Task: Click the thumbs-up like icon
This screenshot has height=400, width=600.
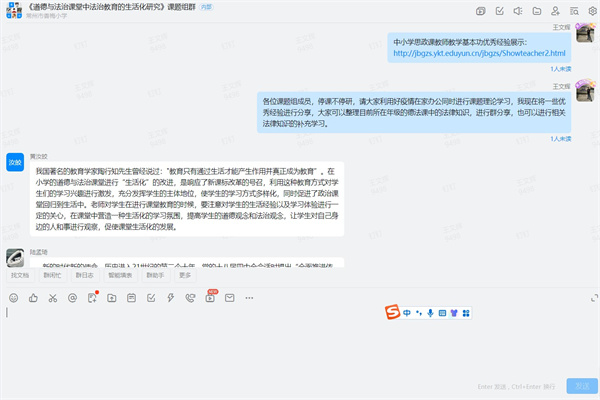Action: coord(33,297)
